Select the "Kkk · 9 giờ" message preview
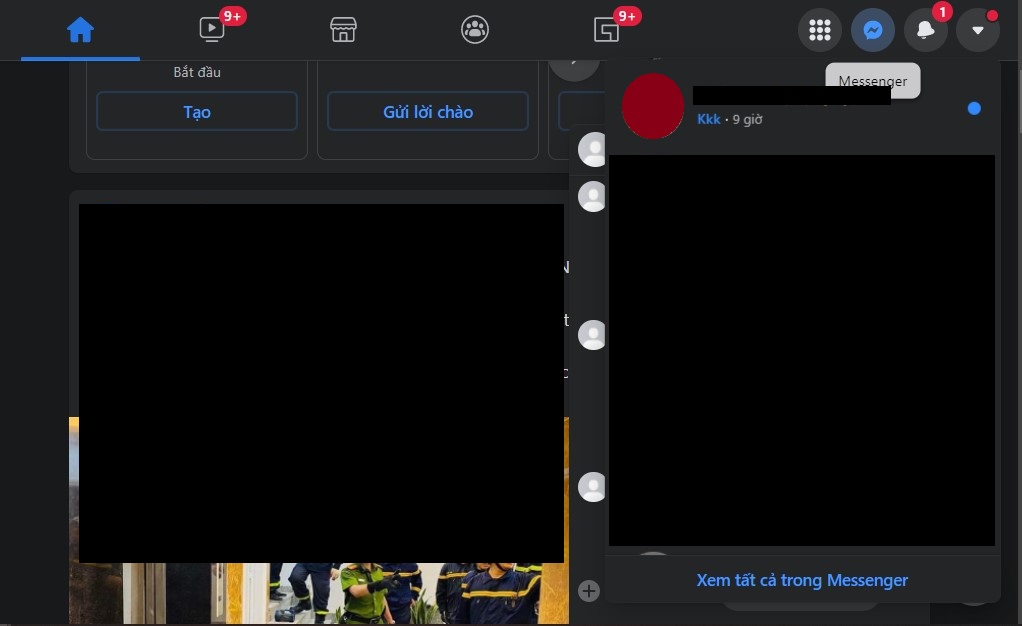 click(730, 120)
